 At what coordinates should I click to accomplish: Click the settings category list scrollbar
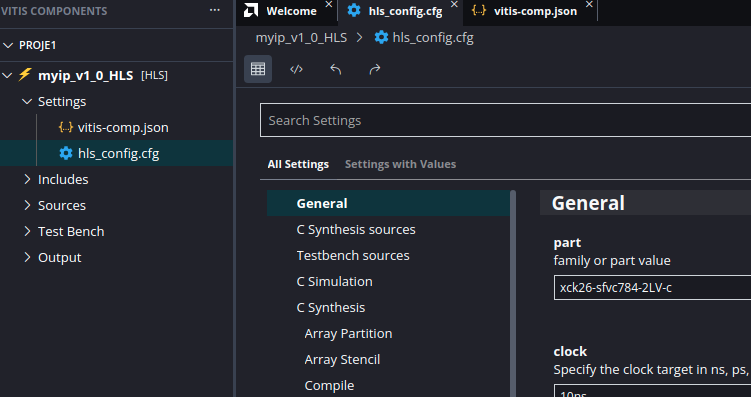[513, 293]
